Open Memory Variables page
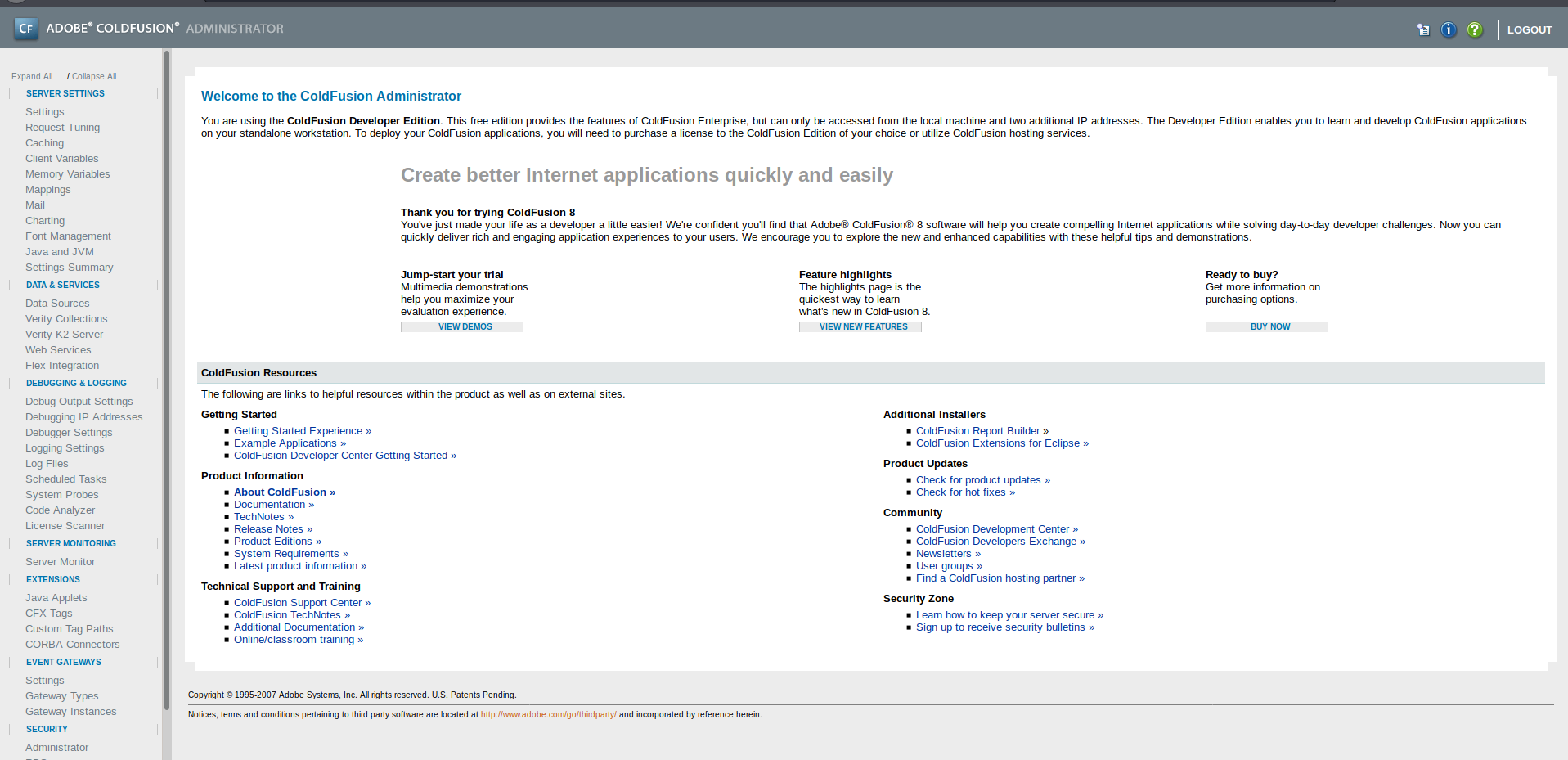 (67, 174)
